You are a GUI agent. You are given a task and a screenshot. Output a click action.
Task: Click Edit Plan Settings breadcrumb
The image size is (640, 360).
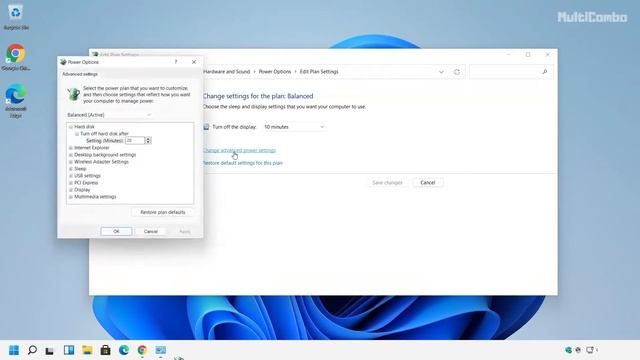pyautogui.click(x=319, y=72)
